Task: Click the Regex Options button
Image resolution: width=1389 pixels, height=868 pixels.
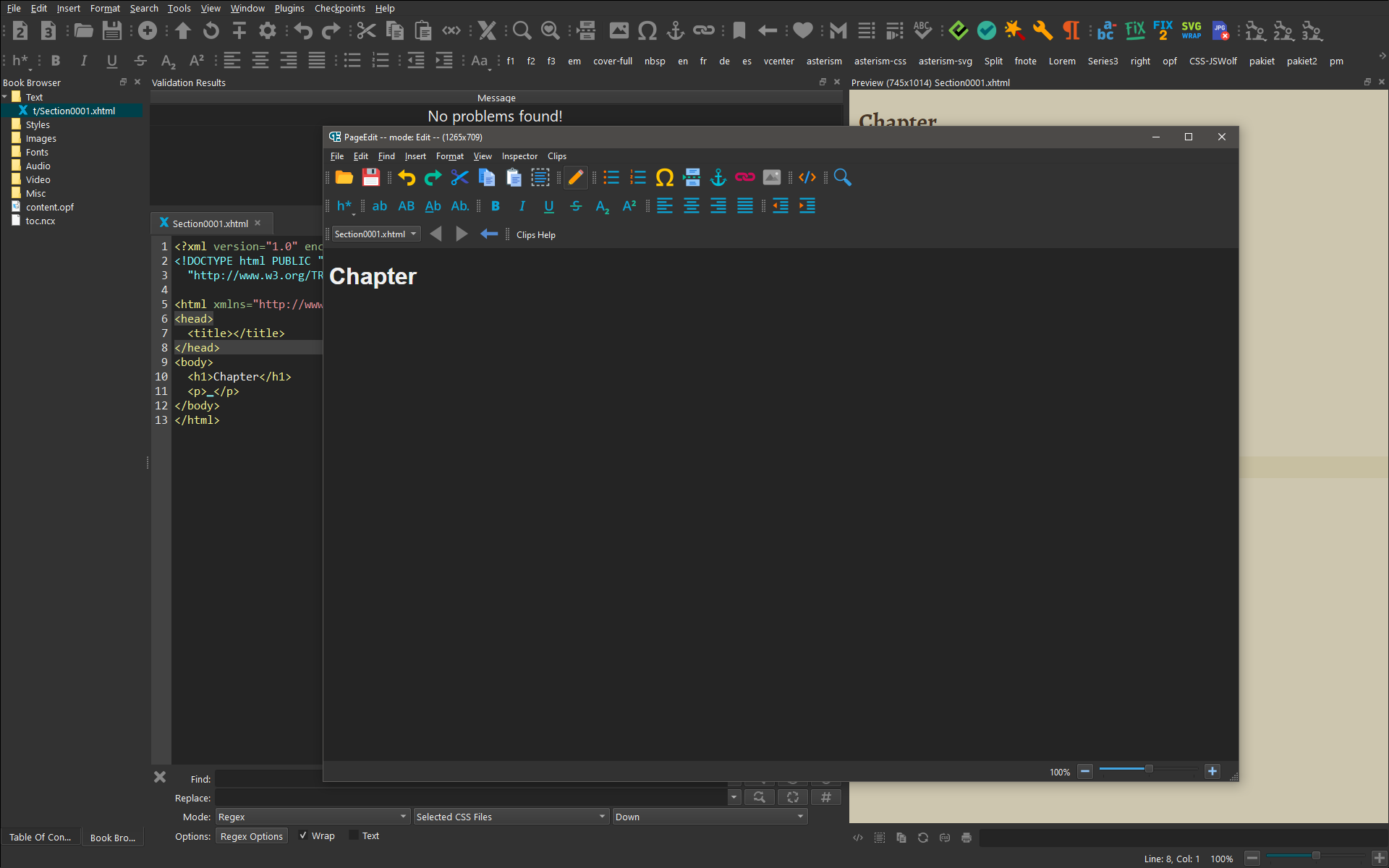Action: 251,836
